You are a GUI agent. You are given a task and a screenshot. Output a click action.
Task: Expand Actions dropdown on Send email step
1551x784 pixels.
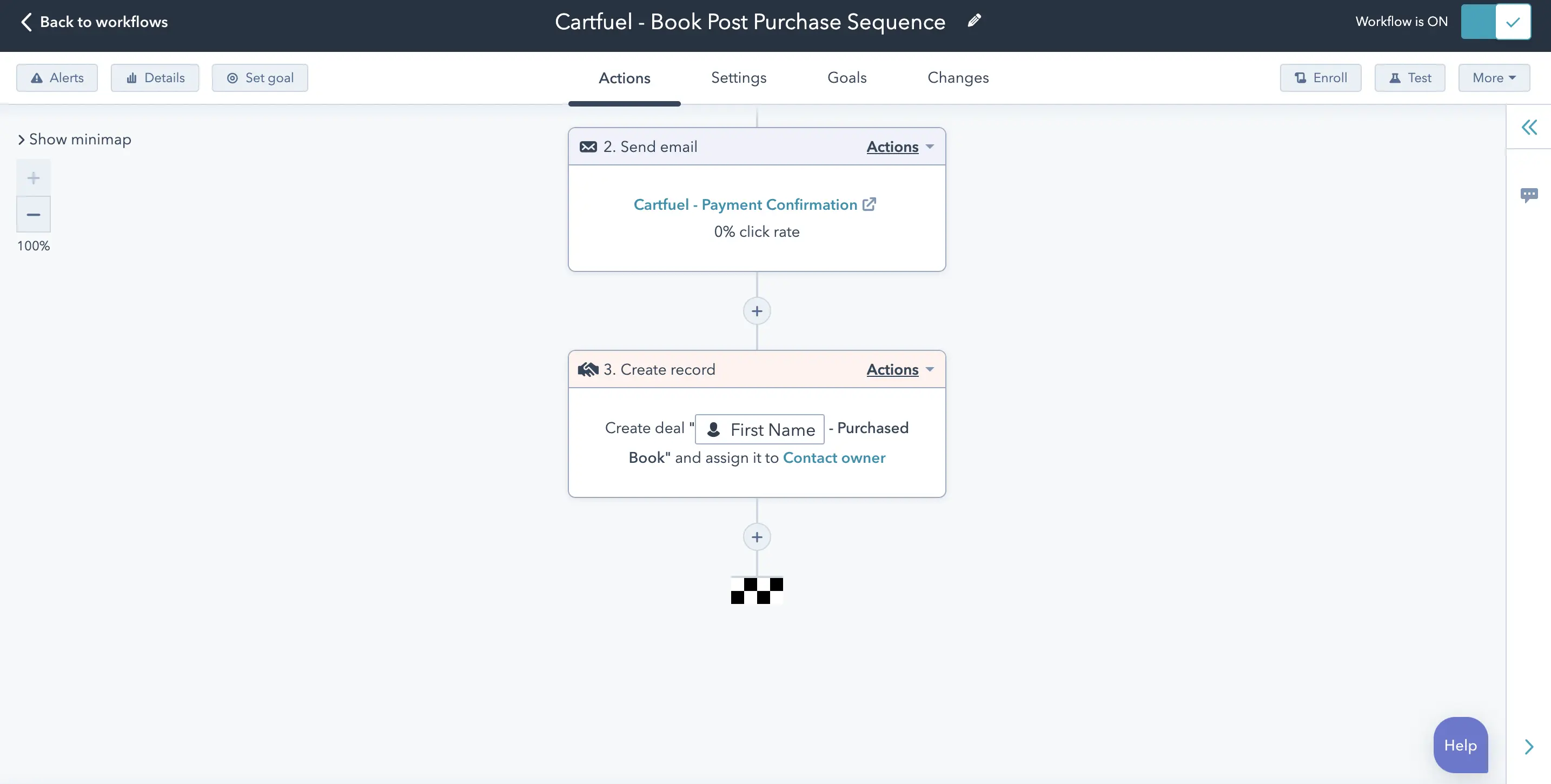pos(898,146)
